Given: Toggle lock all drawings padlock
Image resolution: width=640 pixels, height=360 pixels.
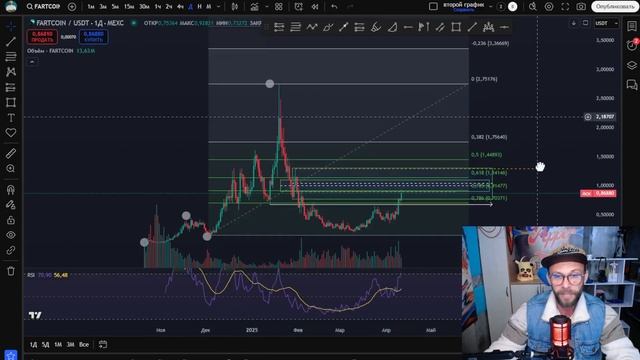Looking at the screenshot, I should pyautogui.click(x=11, y=220).
